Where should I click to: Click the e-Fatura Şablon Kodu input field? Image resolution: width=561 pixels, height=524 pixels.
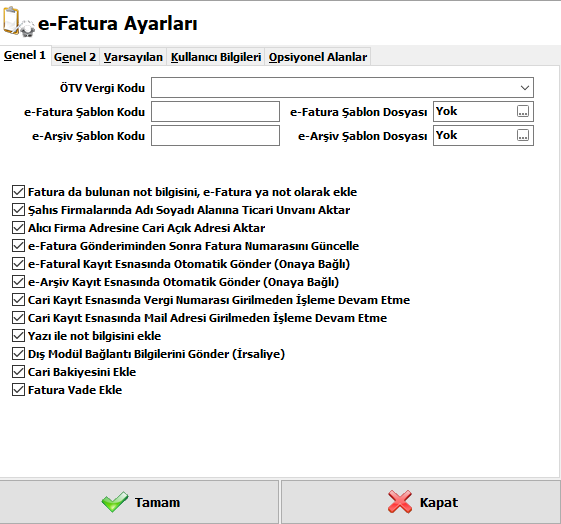[215, 112]
